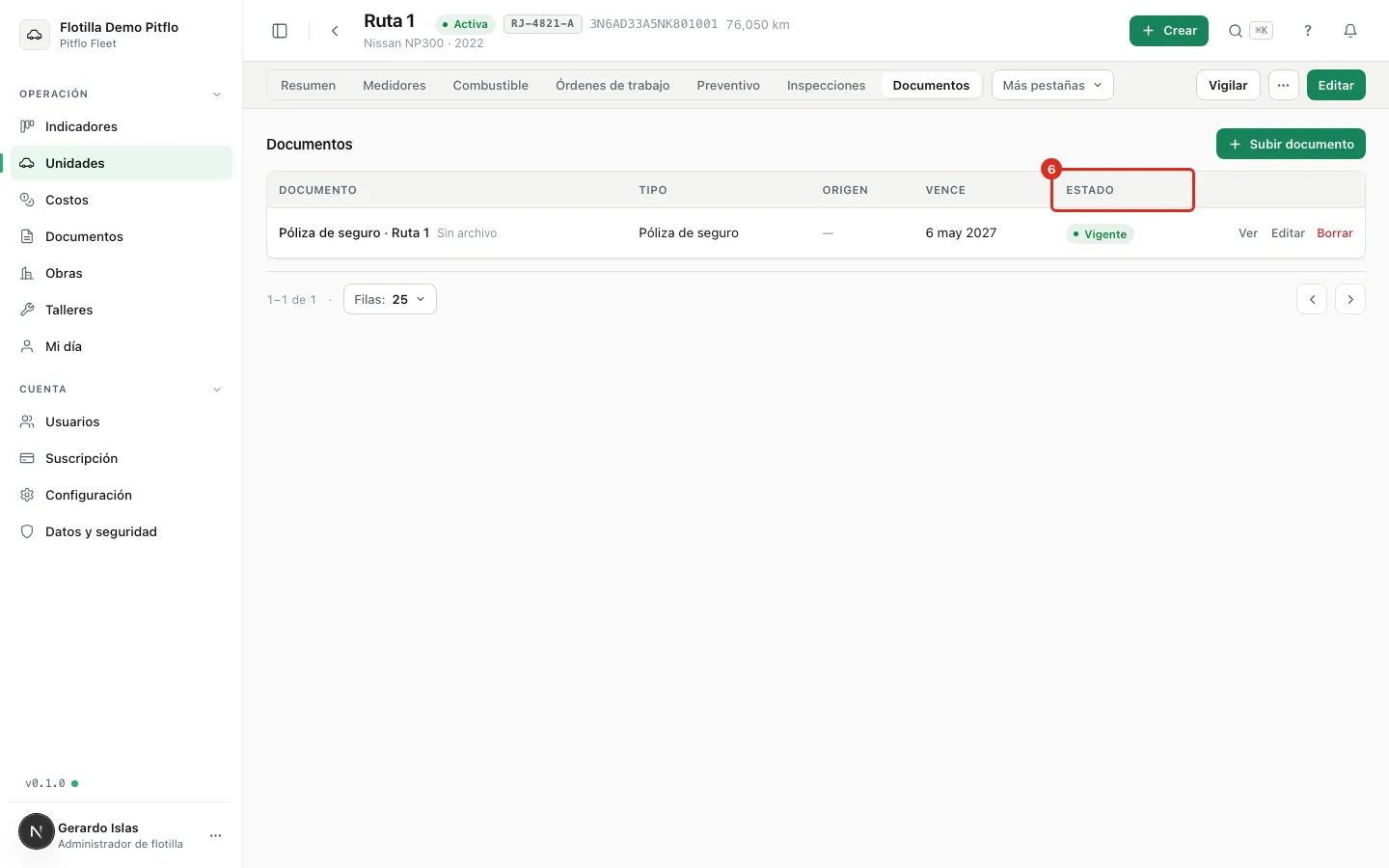Click the DOCUMENTO column header
1389x868 pixels.
point(317,190)
